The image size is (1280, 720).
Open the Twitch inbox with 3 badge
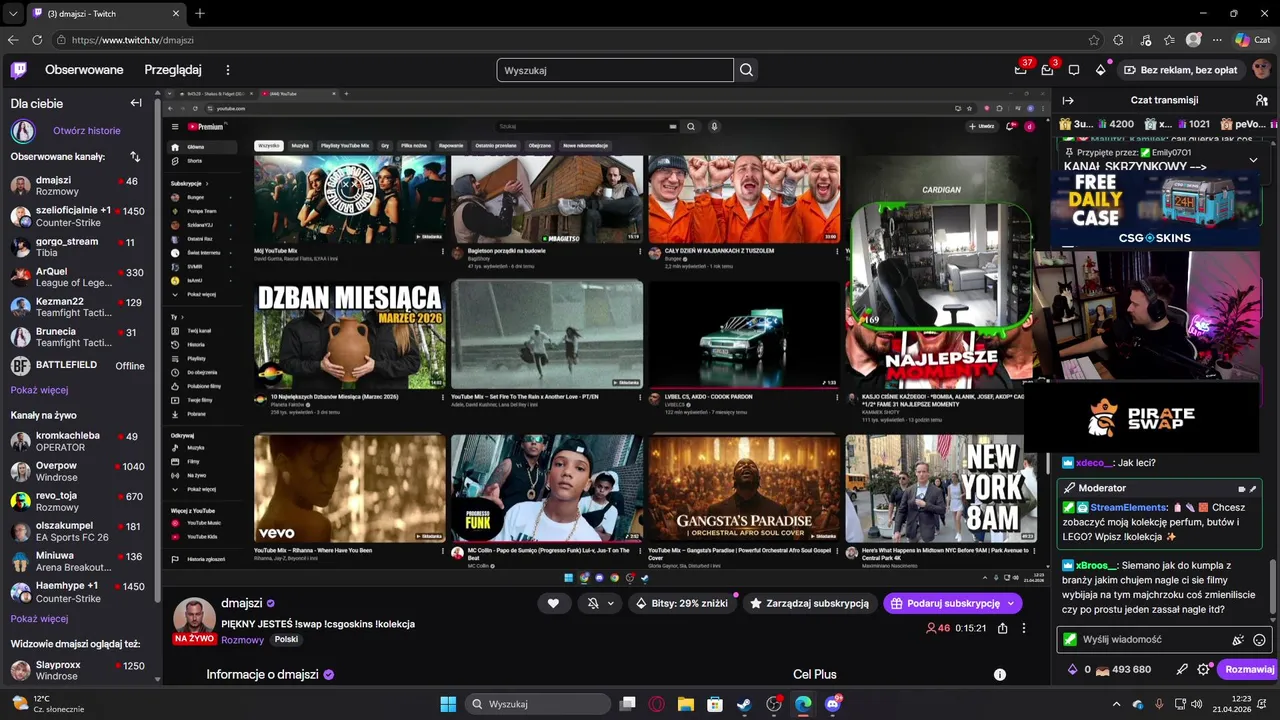tap(1047, 70)
